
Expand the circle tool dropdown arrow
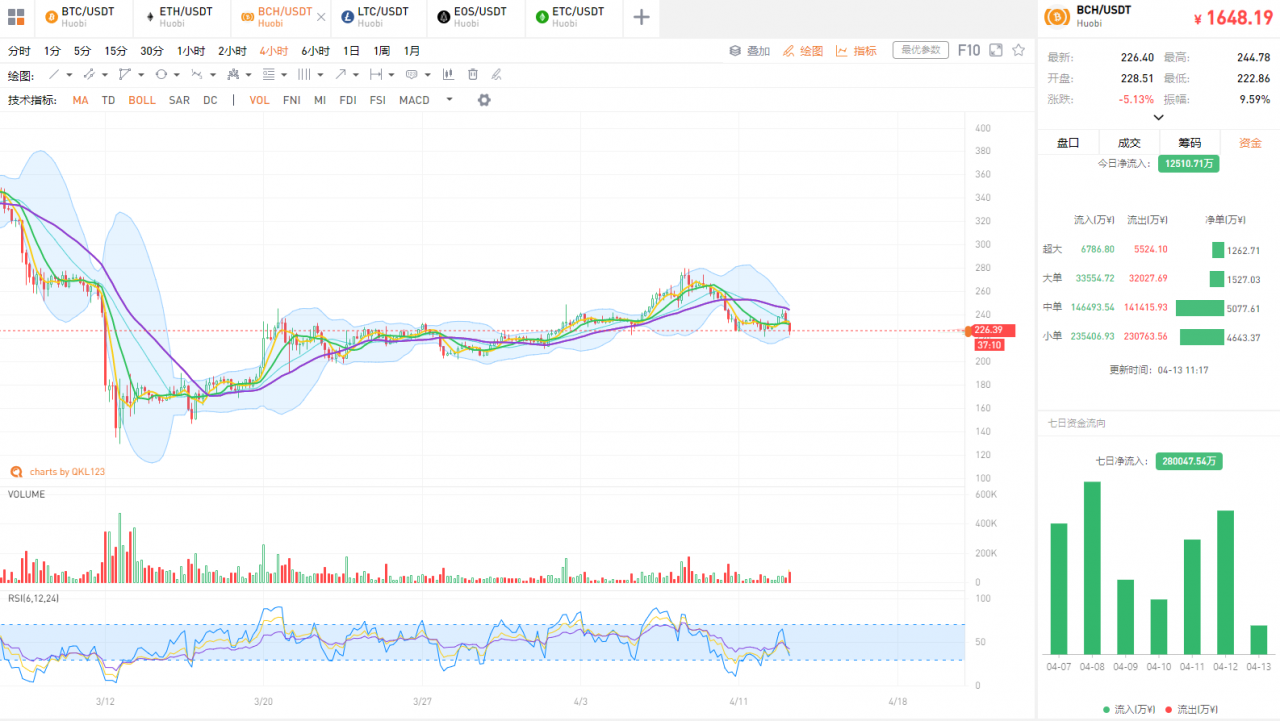[x=177, y=75]
